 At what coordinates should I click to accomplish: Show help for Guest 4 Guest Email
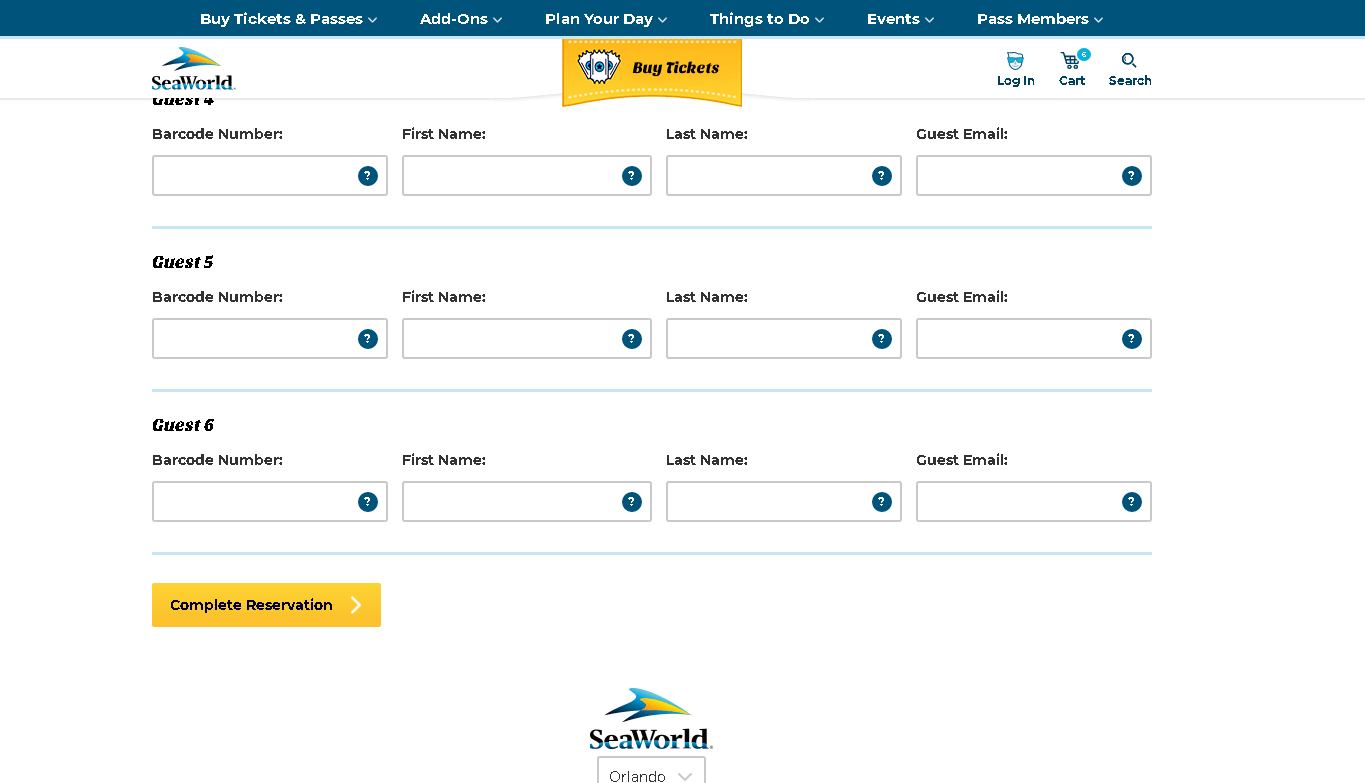click(x=1132, y=176)
